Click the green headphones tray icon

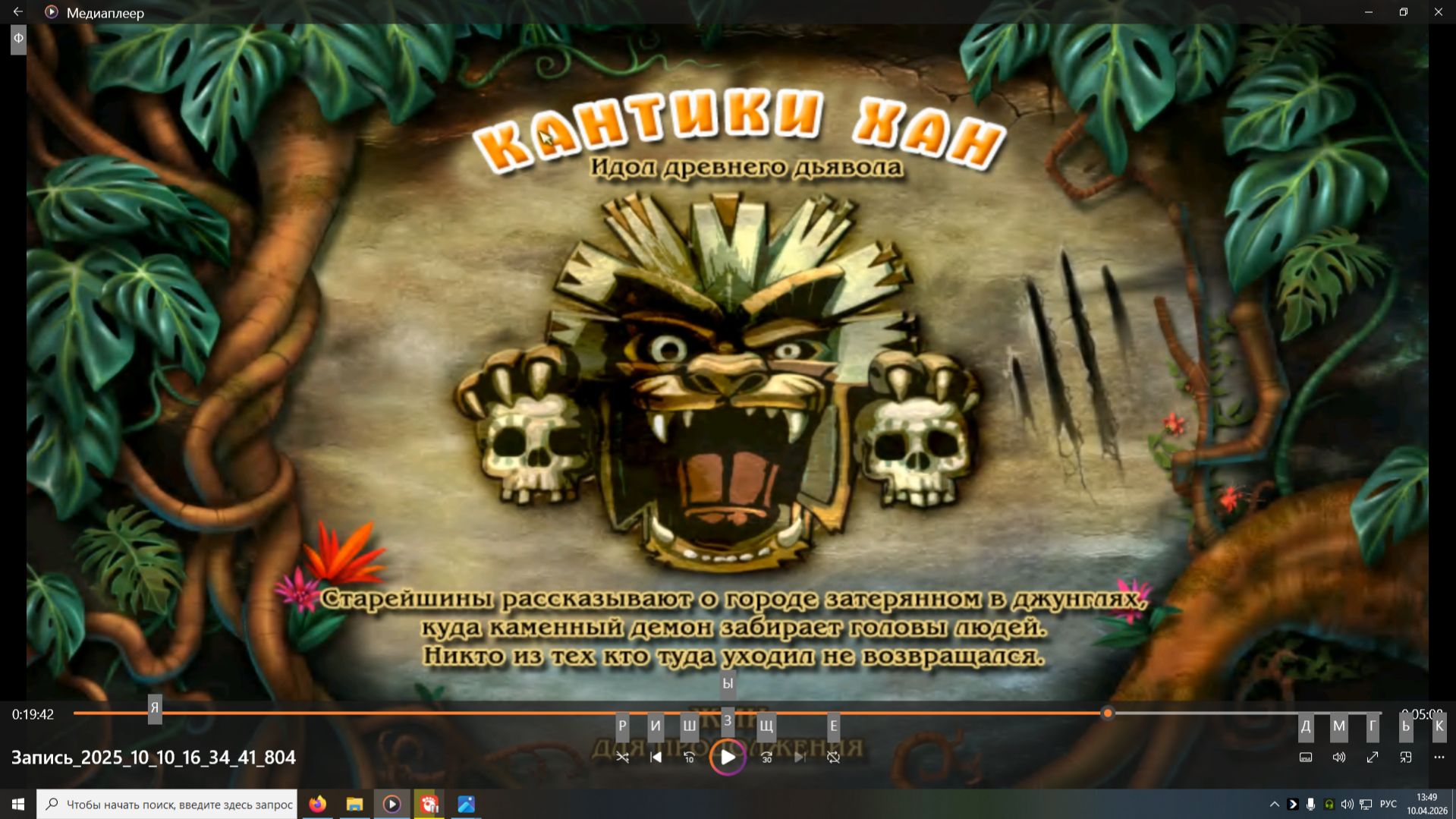pos(1329,804)
